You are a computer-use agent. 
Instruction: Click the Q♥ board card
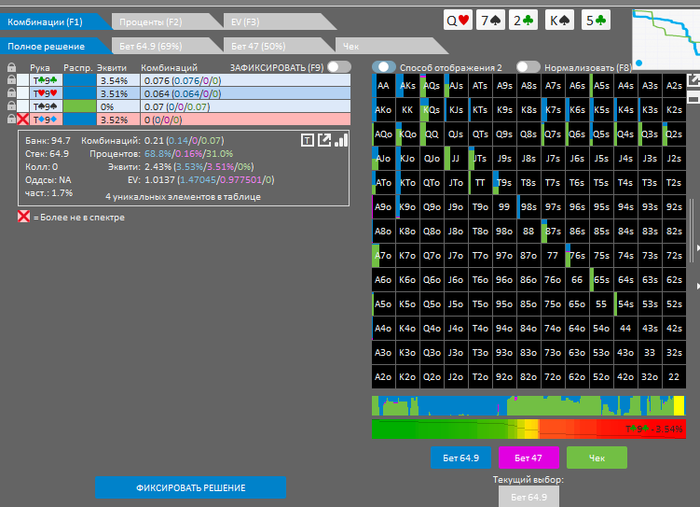click(x=458, y=21)
